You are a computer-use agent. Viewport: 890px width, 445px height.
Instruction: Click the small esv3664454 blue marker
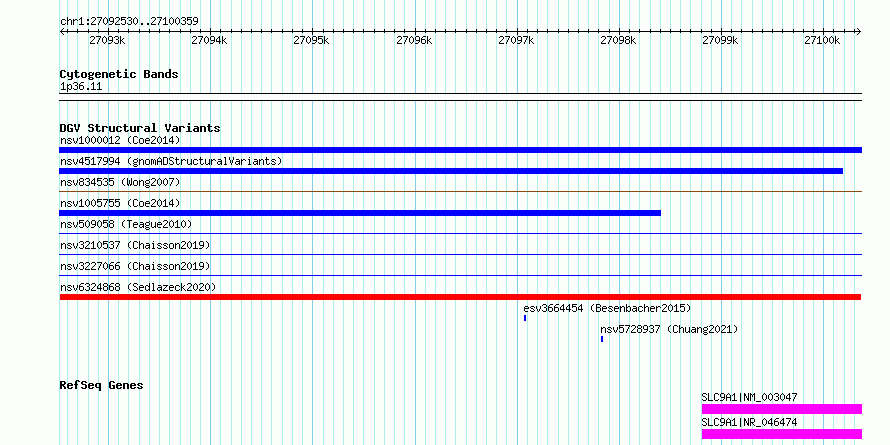525,318
